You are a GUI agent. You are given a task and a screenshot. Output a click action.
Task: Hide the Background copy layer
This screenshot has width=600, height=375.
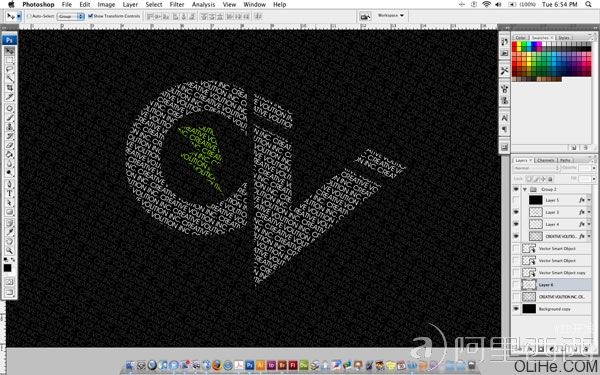point(516,308)
